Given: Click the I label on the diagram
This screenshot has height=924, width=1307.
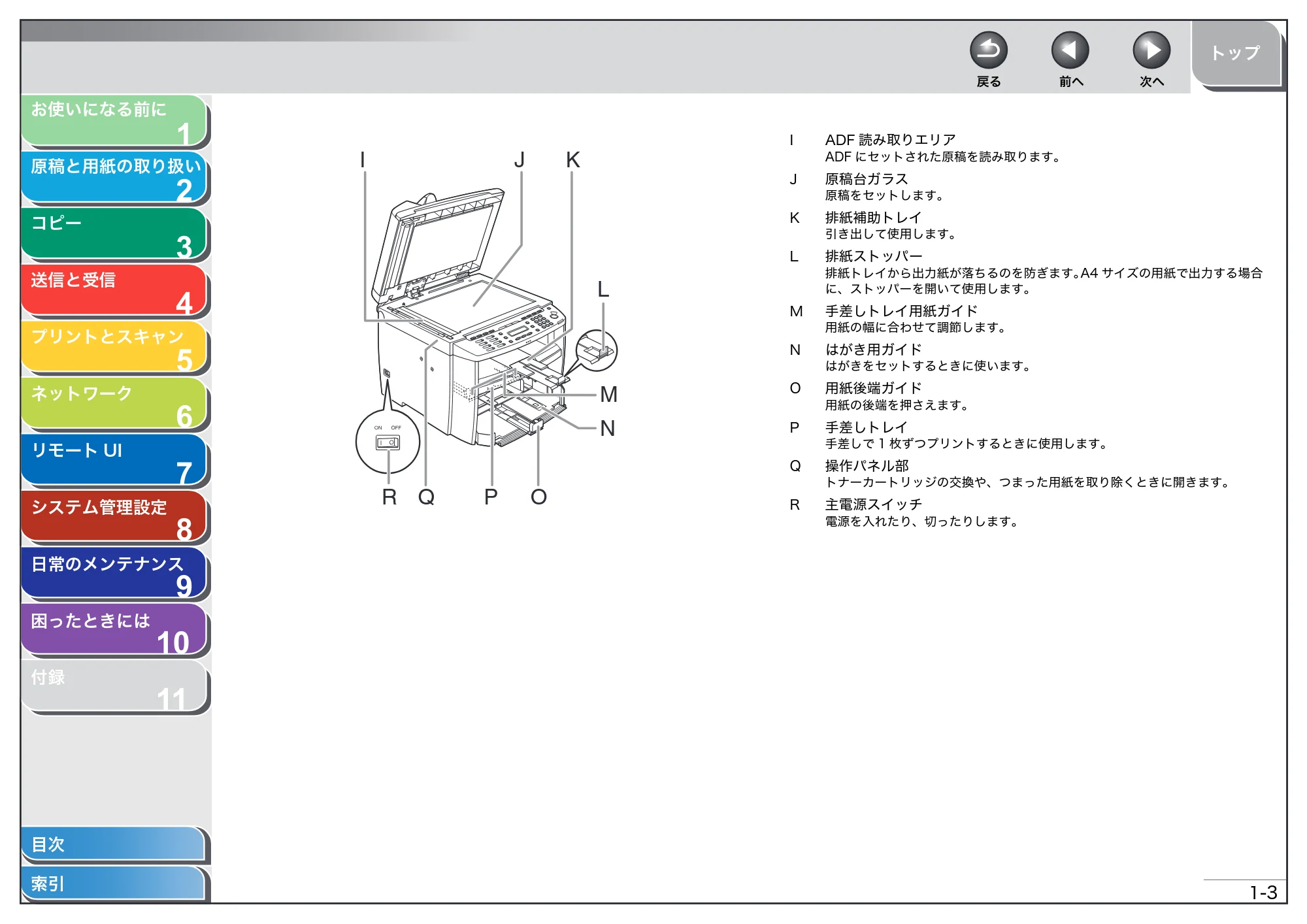Looking at the screenshot, I should (x=363, y=159).
